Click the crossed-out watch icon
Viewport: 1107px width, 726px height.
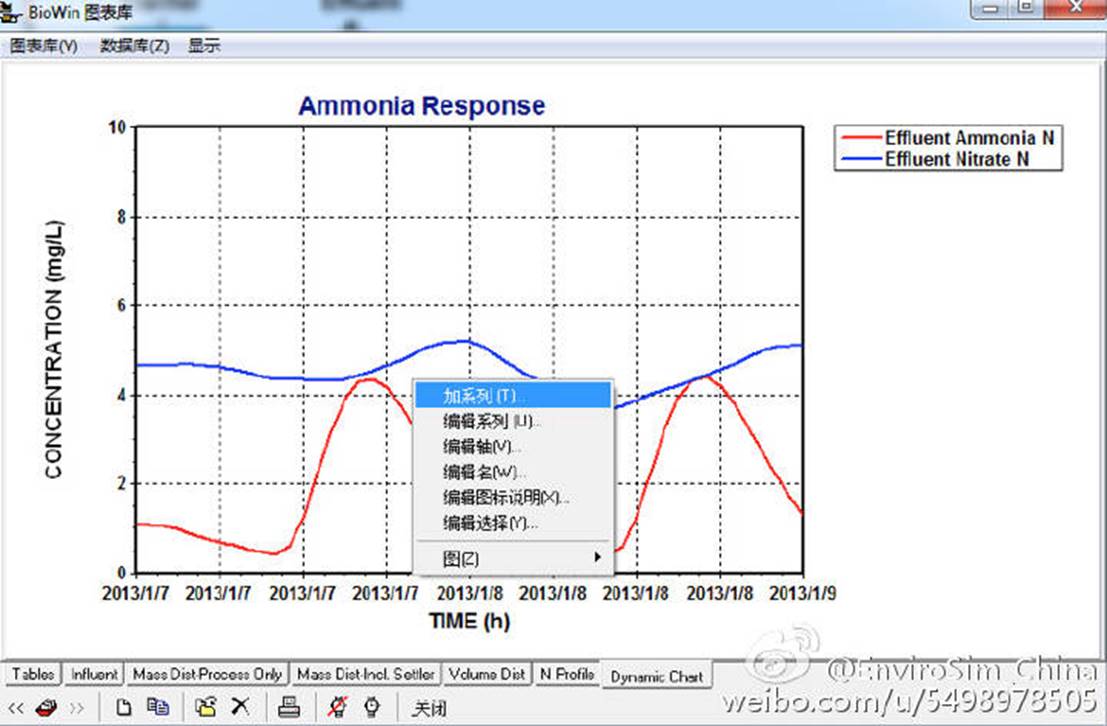pyautogui.click(x=339, y=708)
